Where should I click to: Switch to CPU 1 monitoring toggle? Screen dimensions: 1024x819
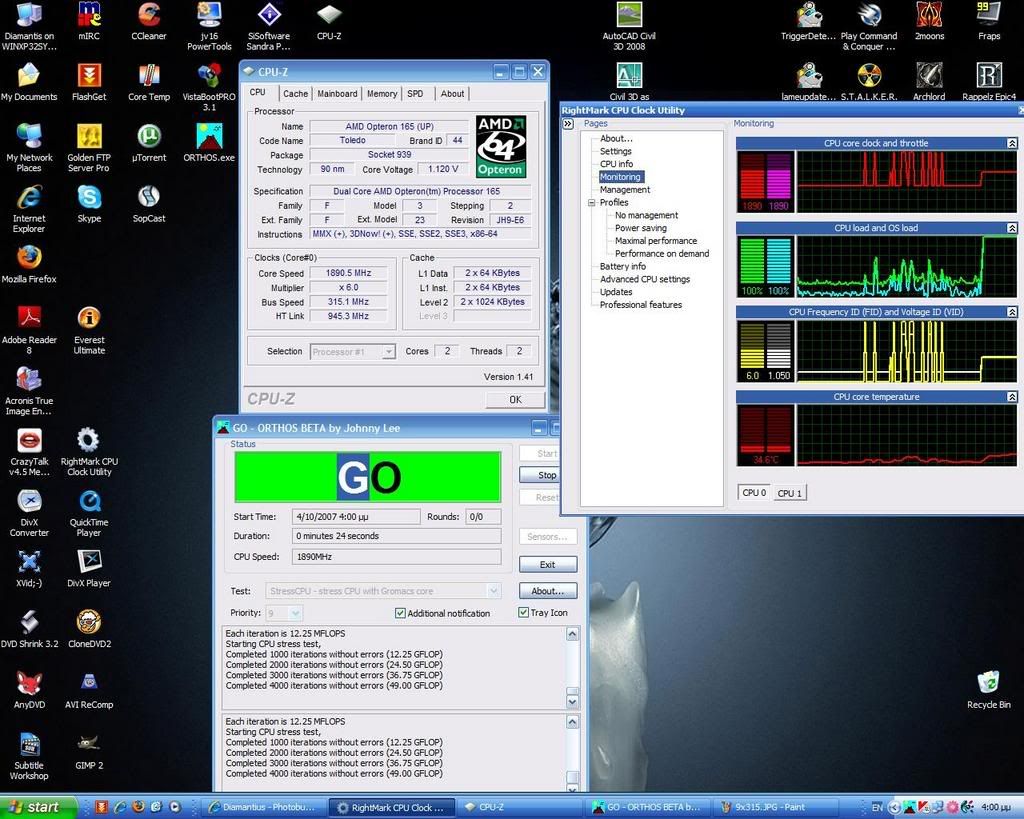tap(790, 493)
